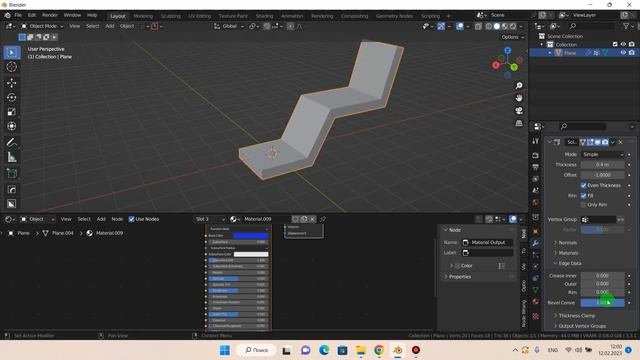The height and width of the screenshot is (360, 640).
Task: Click the Material.009 name field
Action: pyautogui.click(x=266, y=219)
